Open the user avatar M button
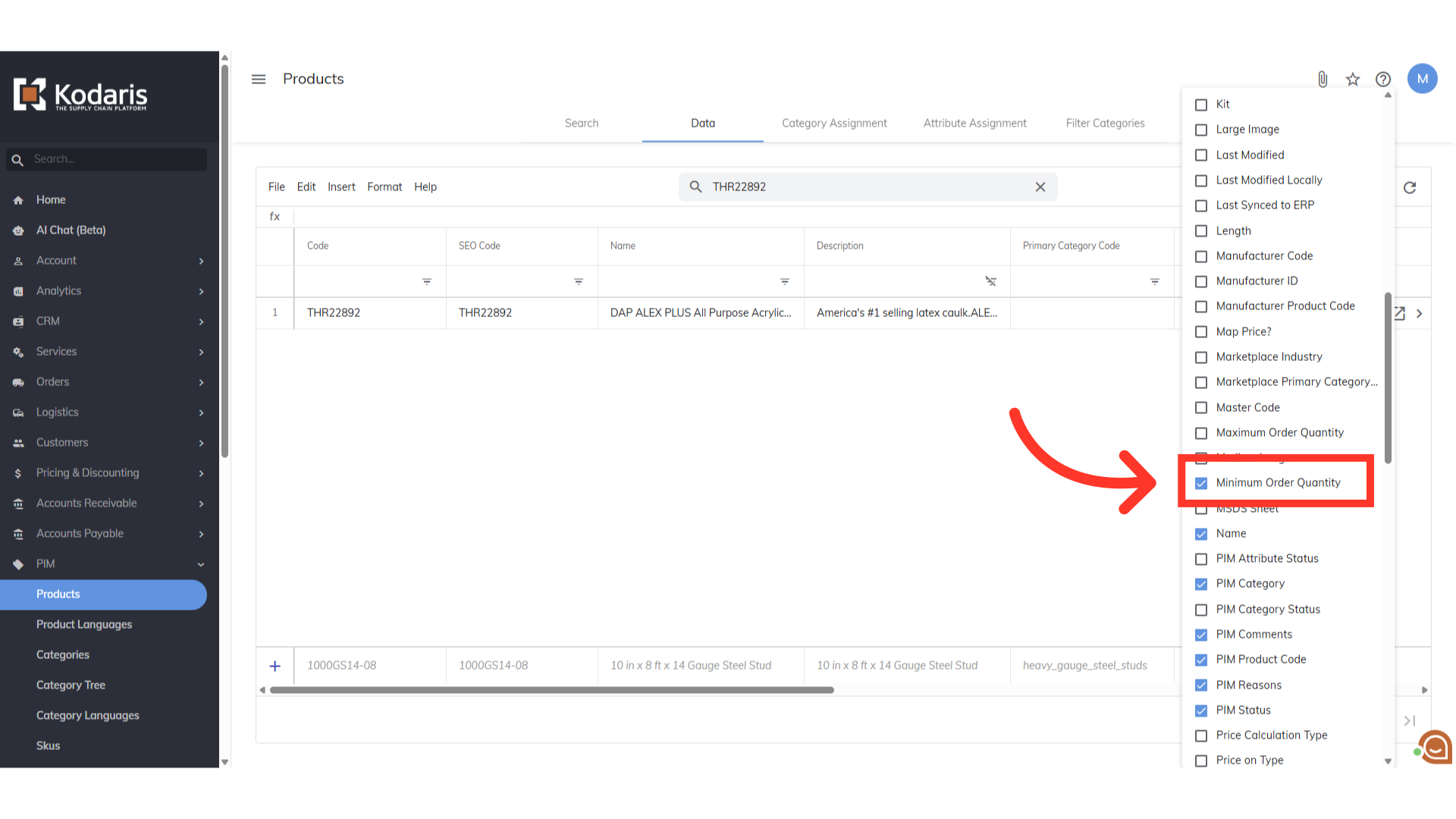 click(1423, 79)
